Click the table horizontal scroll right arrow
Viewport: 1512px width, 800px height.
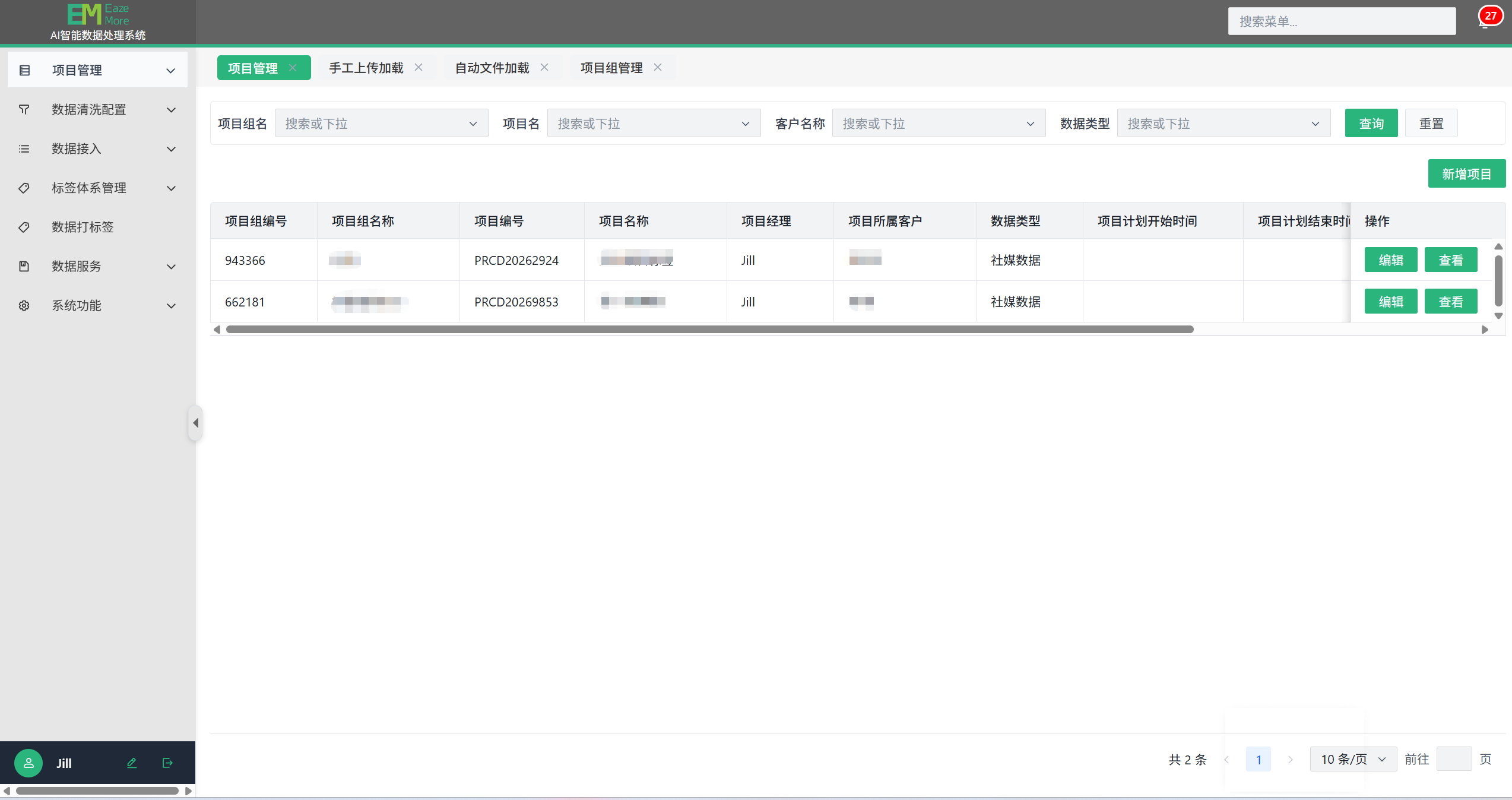click(x=1485, y=330)
